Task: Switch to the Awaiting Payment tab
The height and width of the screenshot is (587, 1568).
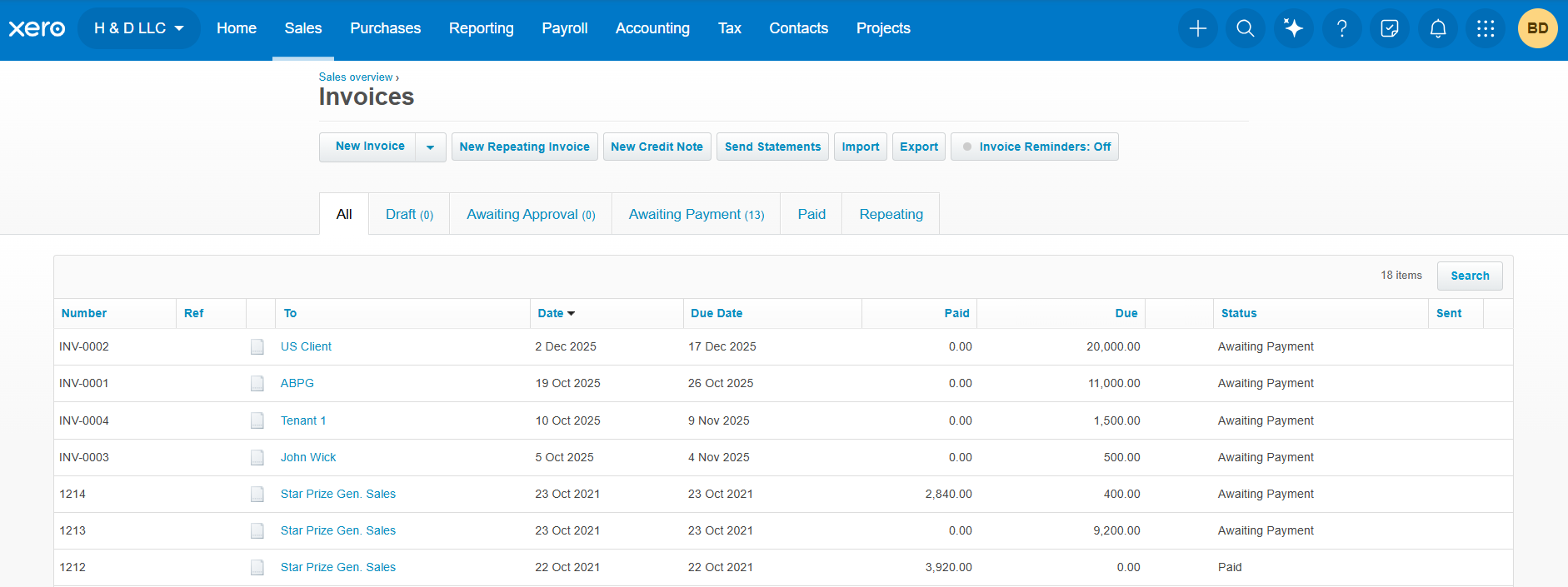Action: point(696,214)
